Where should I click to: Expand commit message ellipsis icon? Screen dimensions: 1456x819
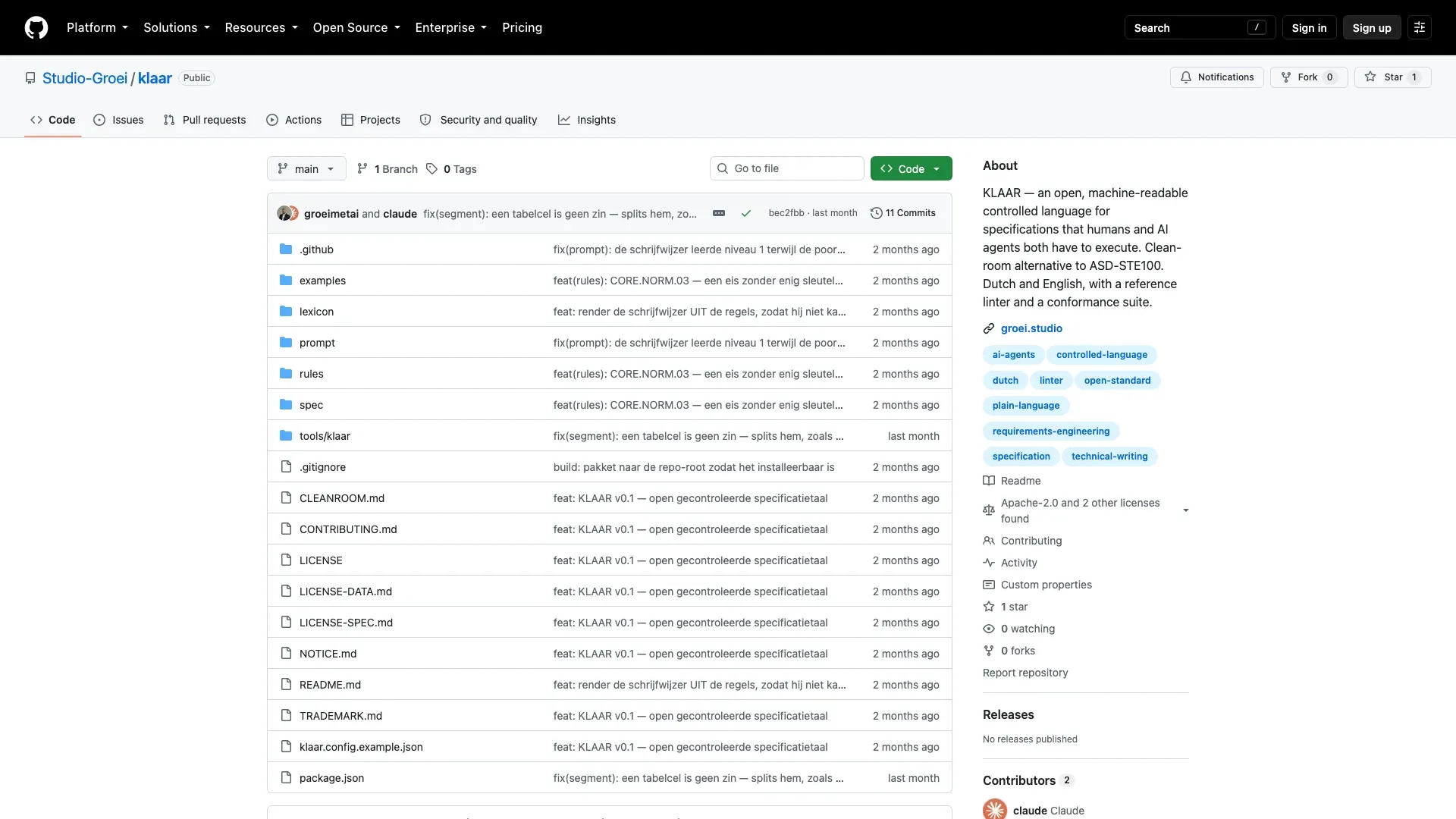pyautogui.click(x=719, y=213)
